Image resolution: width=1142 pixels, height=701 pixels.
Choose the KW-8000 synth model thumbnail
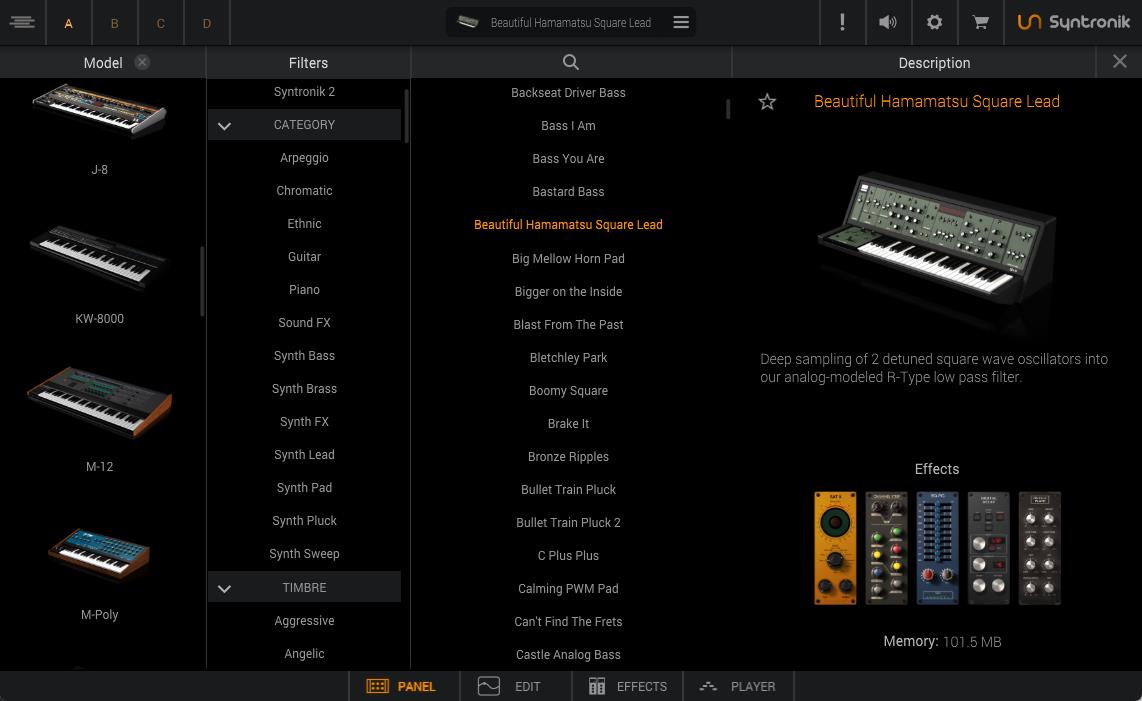point(99,260)
